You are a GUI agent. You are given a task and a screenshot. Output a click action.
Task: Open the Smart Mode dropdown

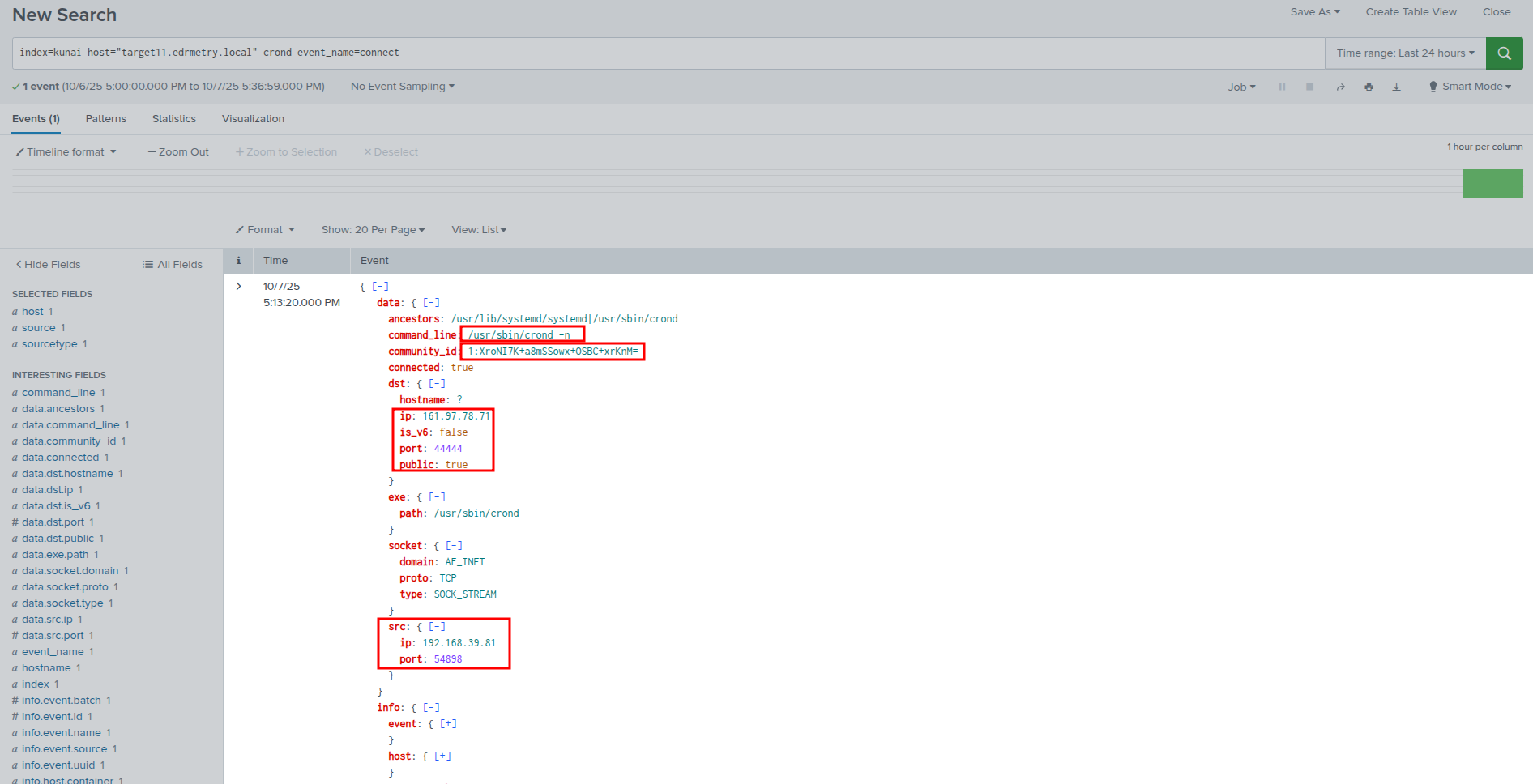[1470, 87]
